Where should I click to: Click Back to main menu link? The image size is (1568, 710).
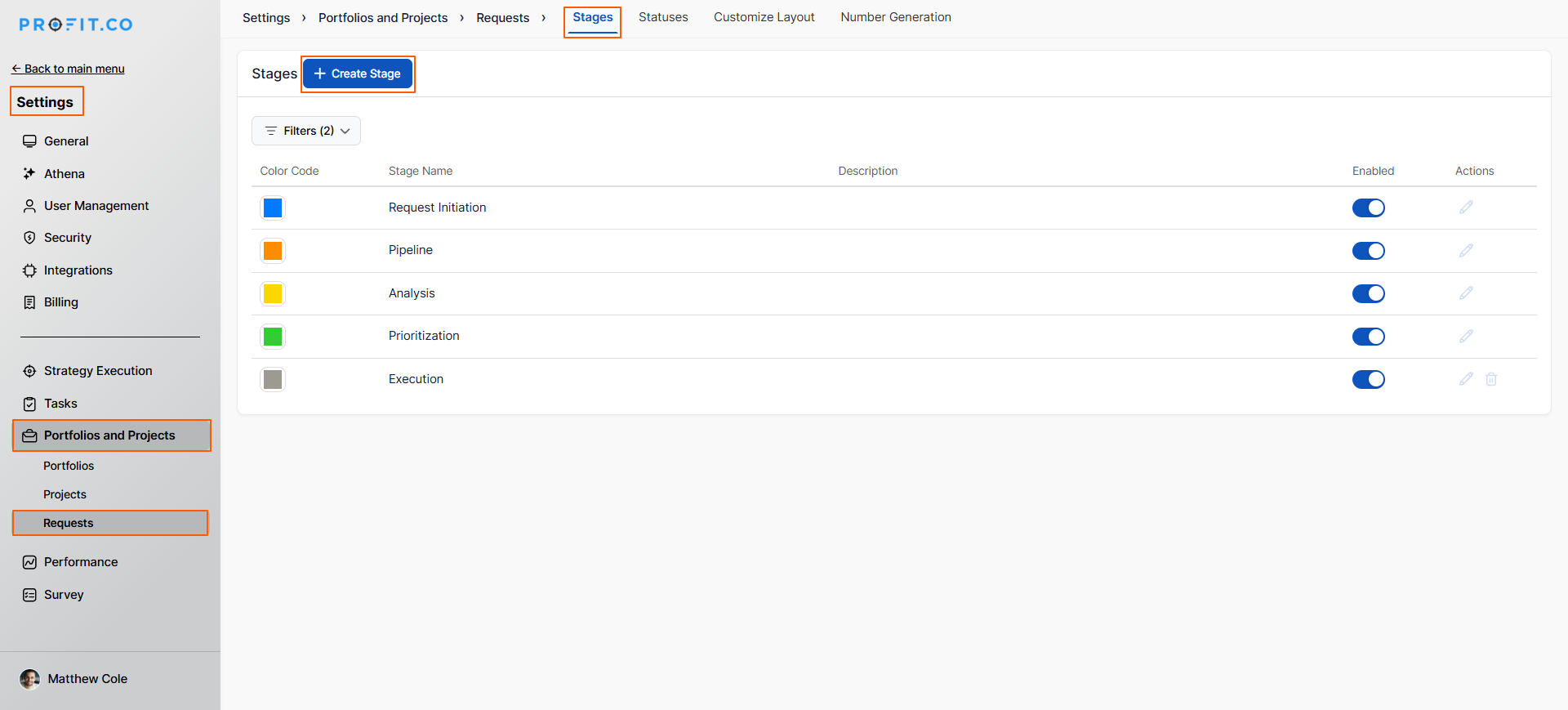pyautogui.click(x=68, y=69)
